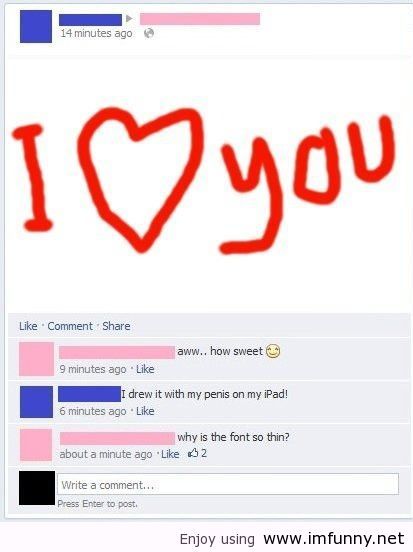Screen dimensions: 413x552
Task: Open first commenter's pink avatar
Action: tap(37, 359)
